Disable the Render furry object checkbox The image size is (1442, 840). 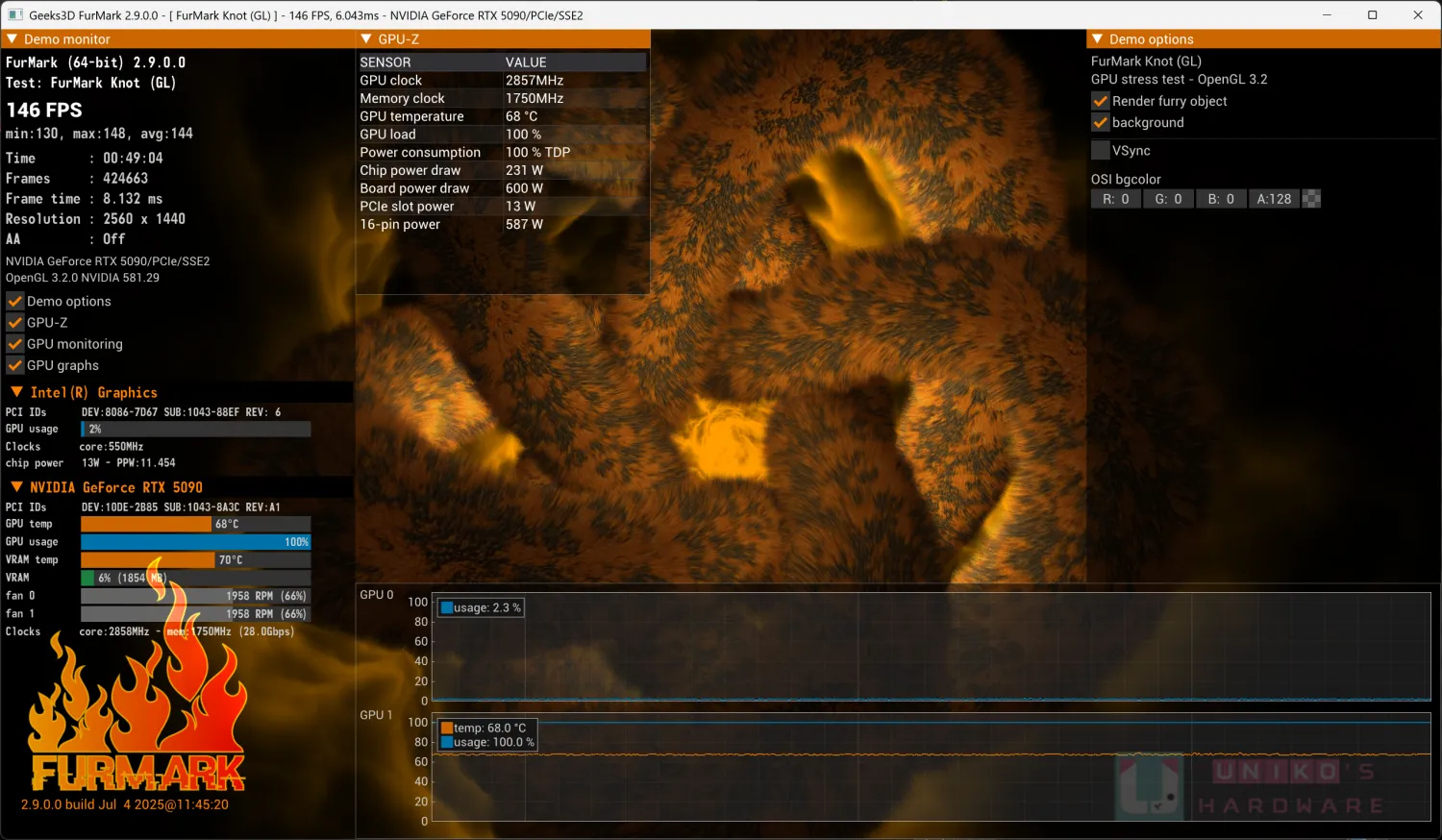[x=1101, y=101]
